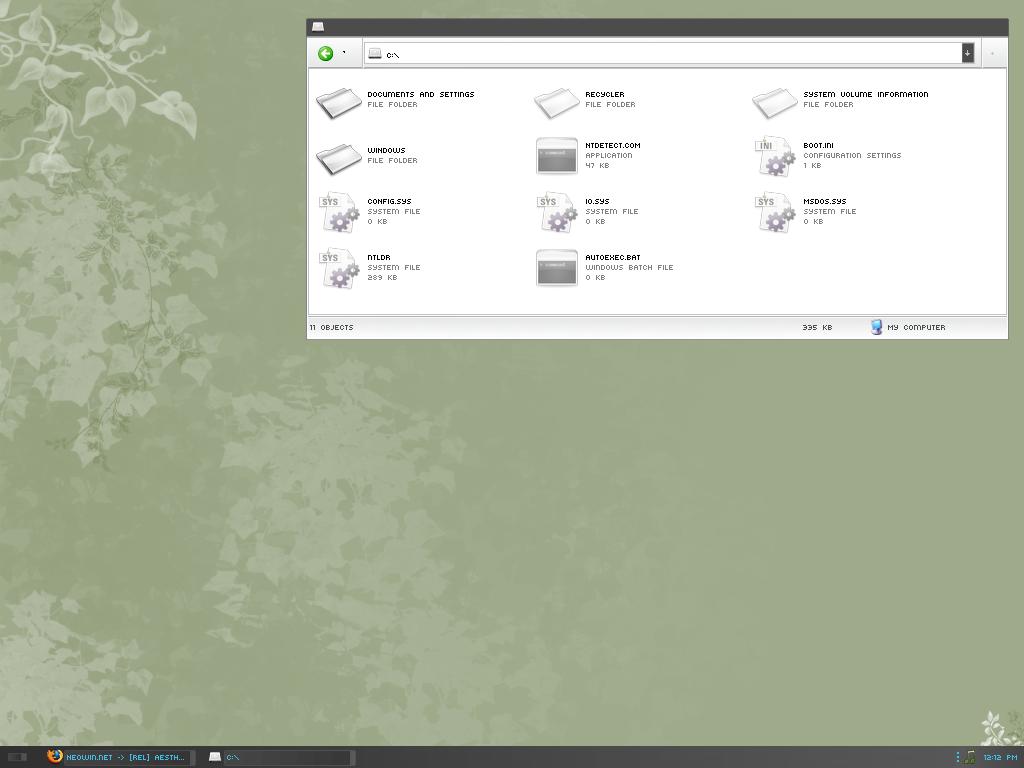This screenshot has width=1024, height=768.
Task: Click the green Back arrow button
Action: pos(325,54)
